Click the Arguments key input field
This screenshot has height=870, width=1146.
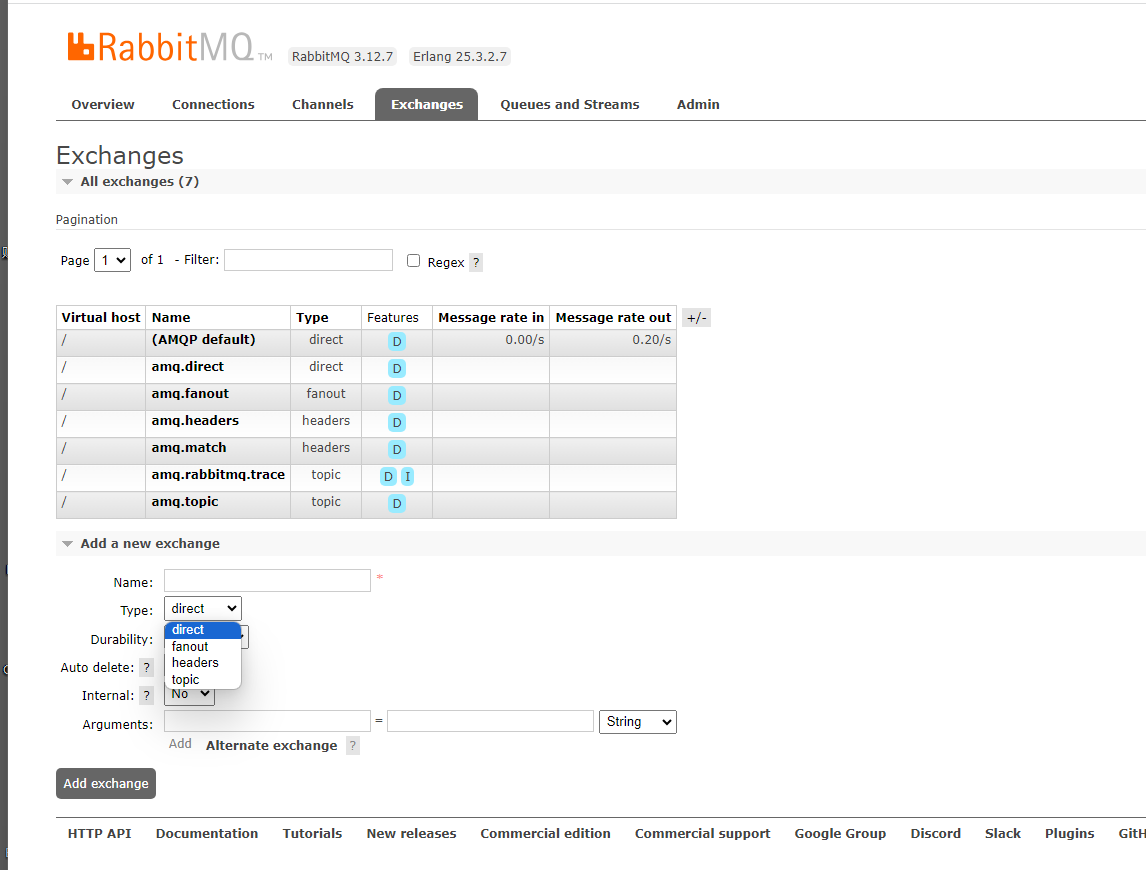(x=267, y=722)
